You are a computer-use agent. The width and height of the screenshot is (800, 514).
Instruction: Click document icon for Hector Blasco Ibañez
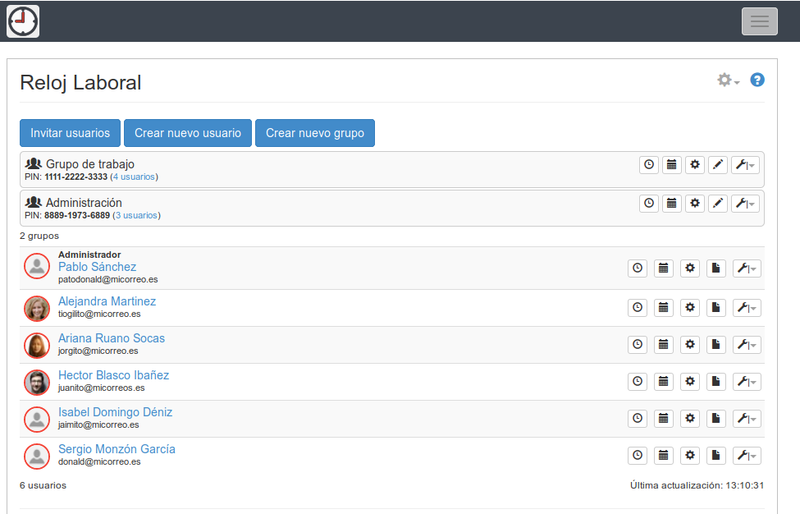coord(716,381)
